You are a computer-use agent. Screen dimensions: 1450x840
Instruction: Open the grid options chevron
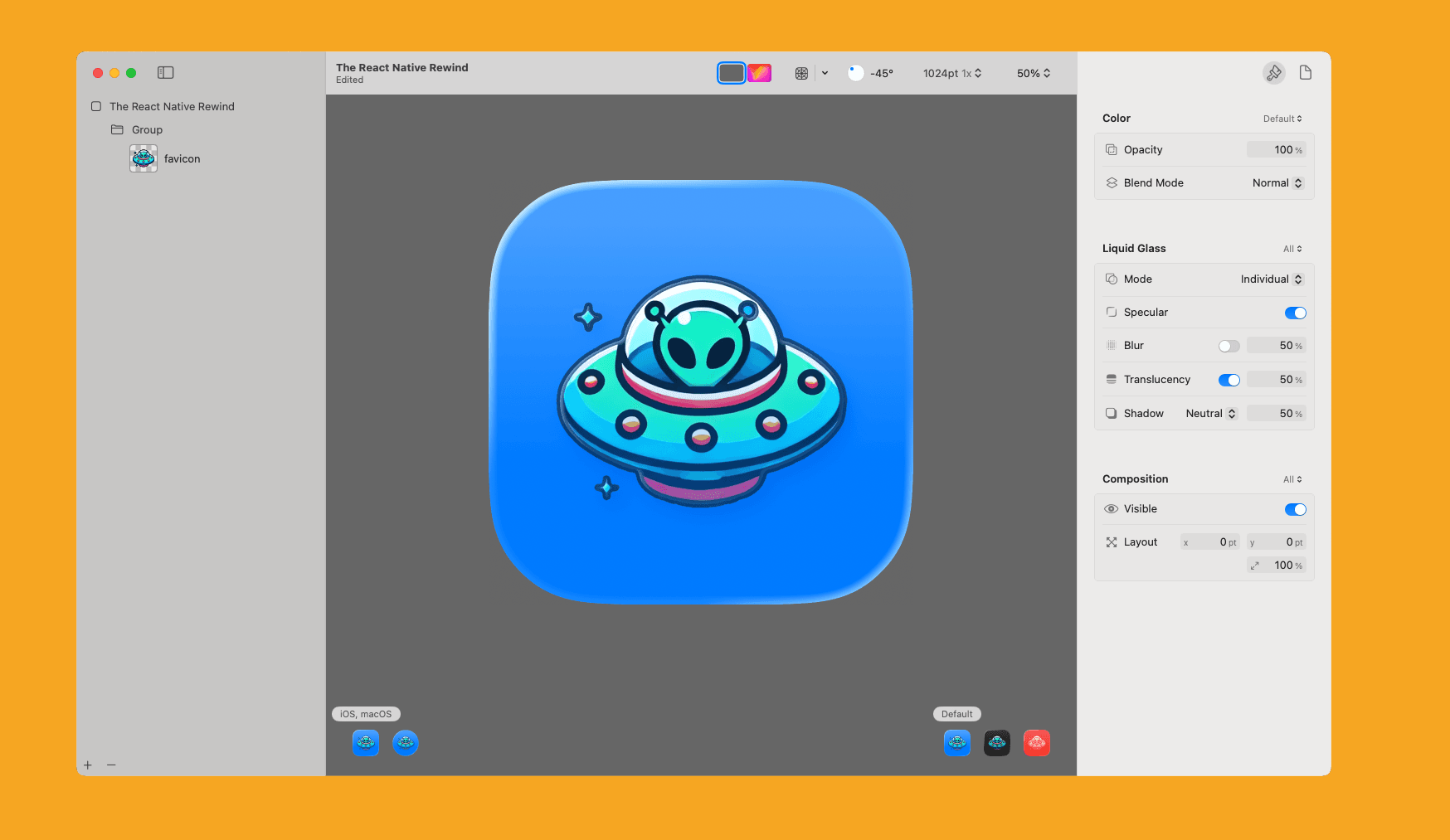pos(825,73)
